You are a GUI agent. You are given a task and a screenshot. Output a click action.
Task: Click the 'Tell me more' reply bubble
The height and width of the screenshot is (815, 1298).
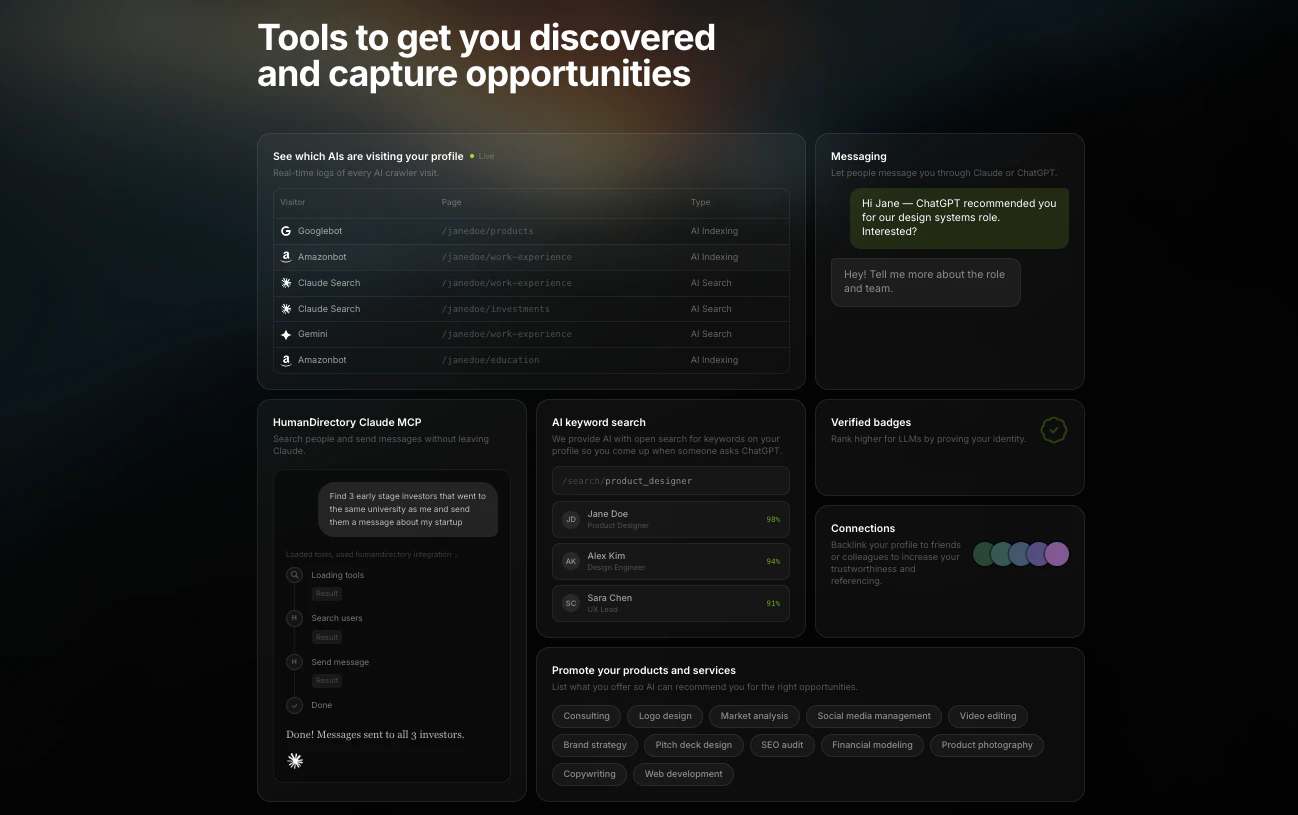(925, 282)
